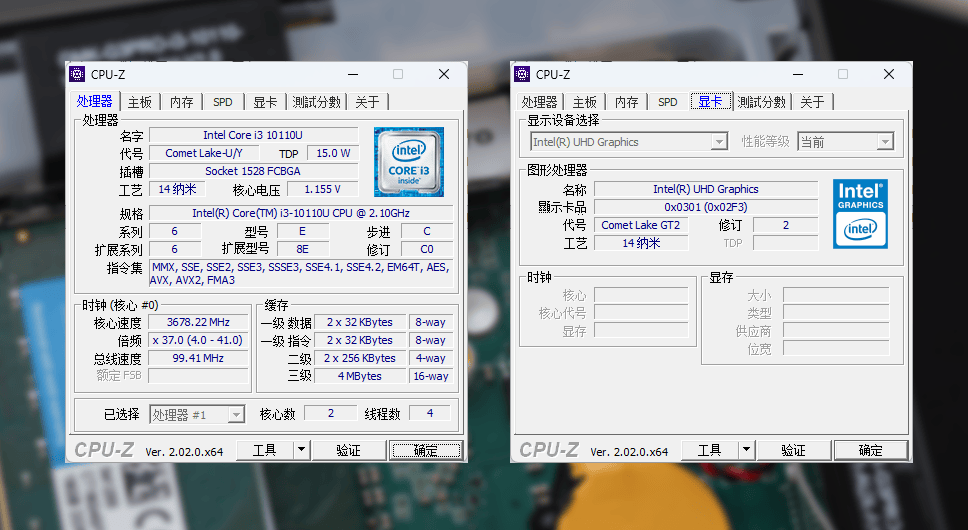Click 4-way associativity value
The height and width of the screenshot is (530, 968).
tap(431, 358)
